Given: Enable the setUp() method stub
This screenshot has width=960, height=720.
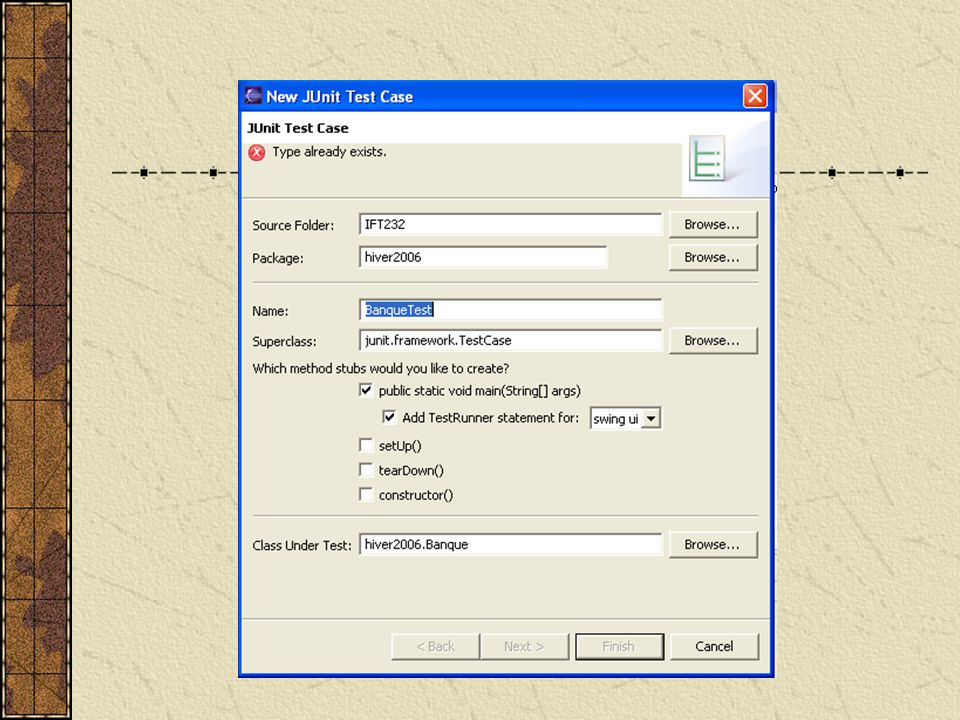Looking at the screenshot, I should (x=366, y=445).
